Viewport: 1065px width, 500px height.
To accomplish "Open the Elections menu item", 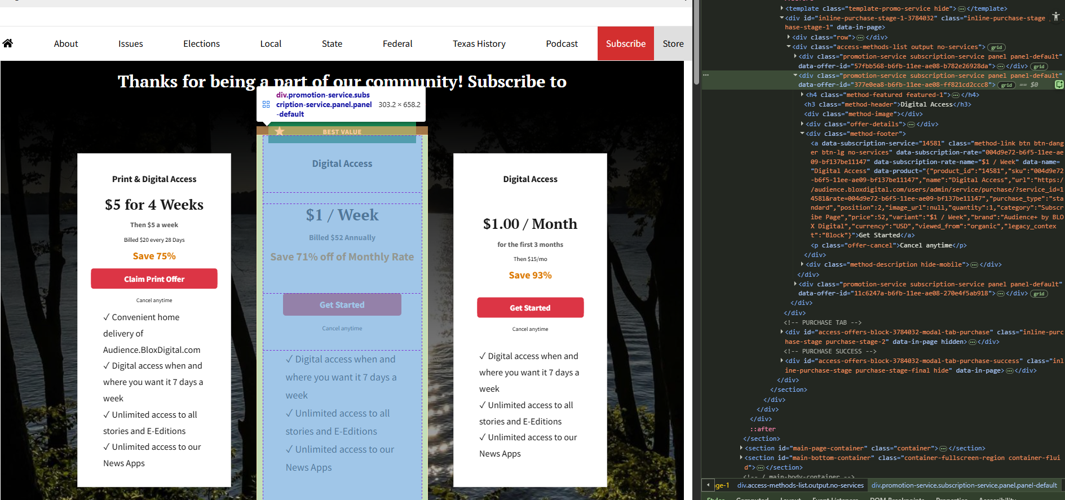I will coord(201,44).
